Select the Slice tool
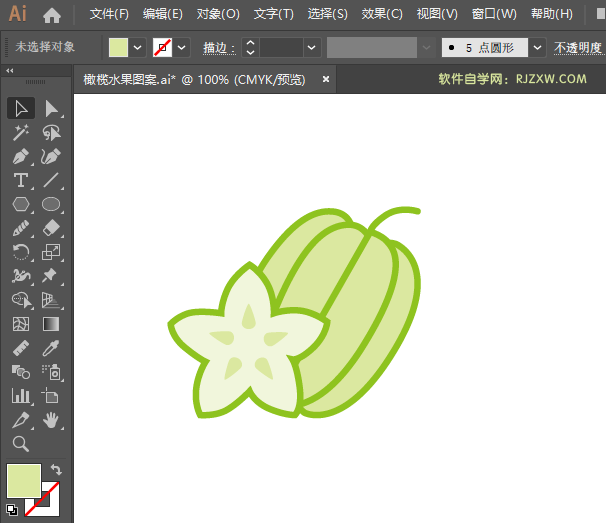Viewport: 606px width, 523px height. click(x=21, y=420)
